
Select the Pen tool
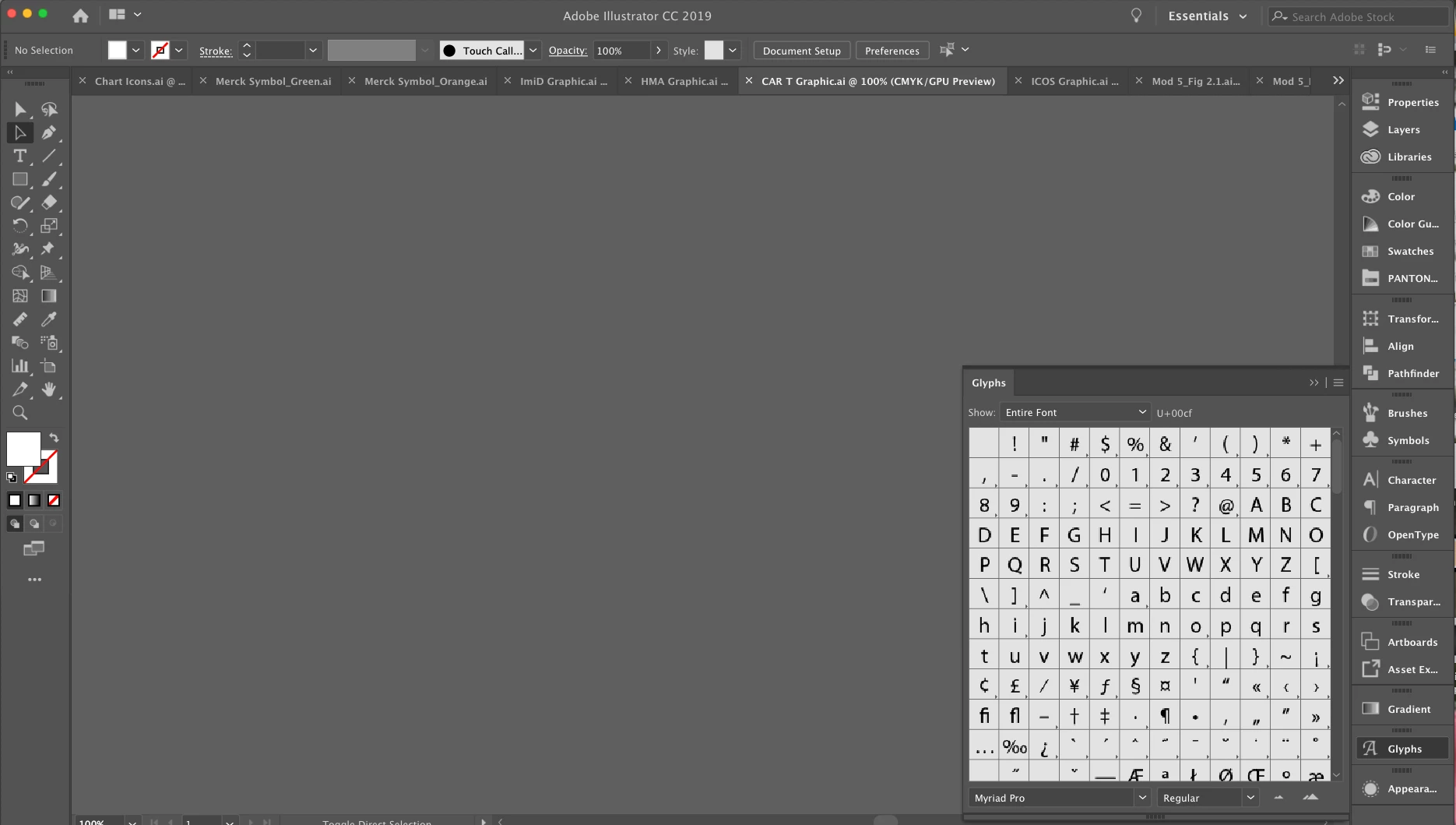point(49,132)
